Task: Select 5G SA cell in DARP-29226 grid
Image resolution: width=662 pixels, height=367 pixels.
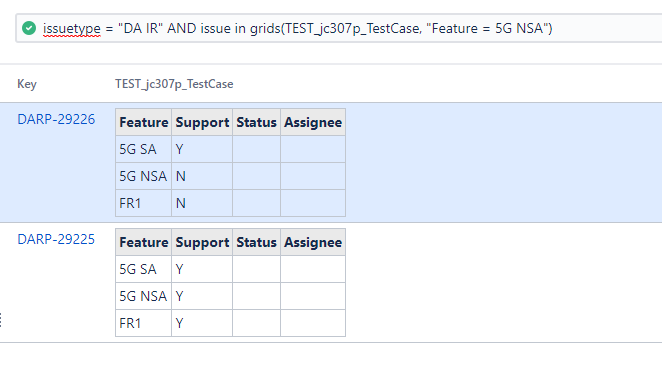Action: [x=144, y=149]
